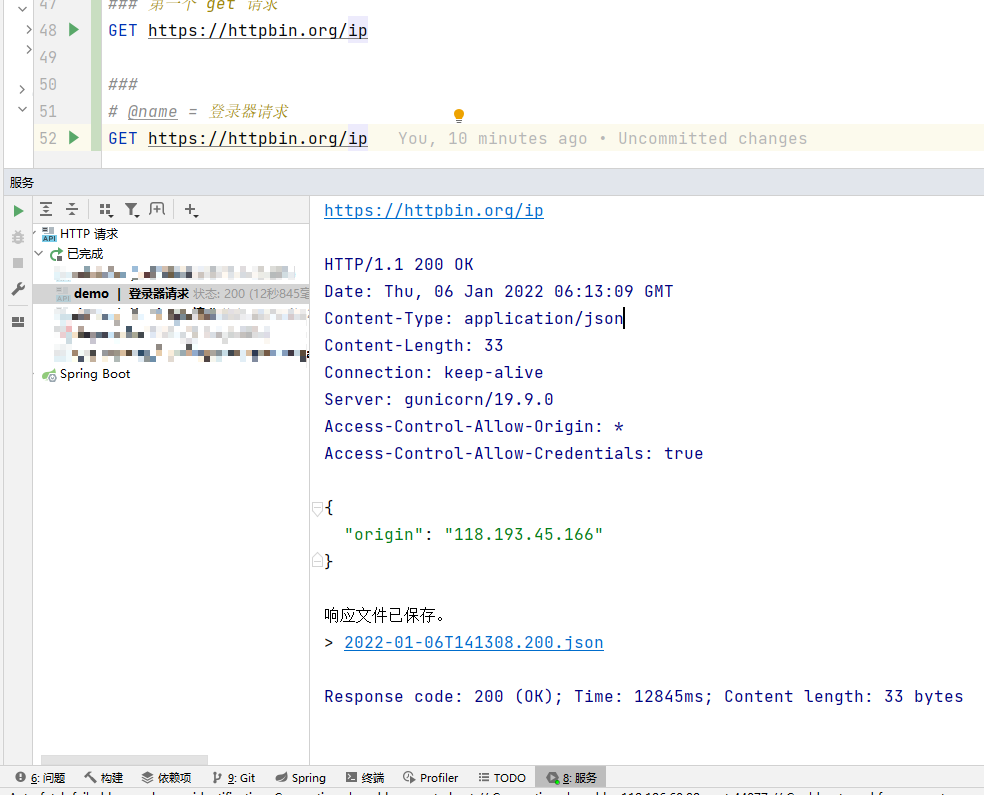The height and width of the screenshot is (795, 984).
Task: Select the HTTP 请求 tree label
Action: click(89, 234)
